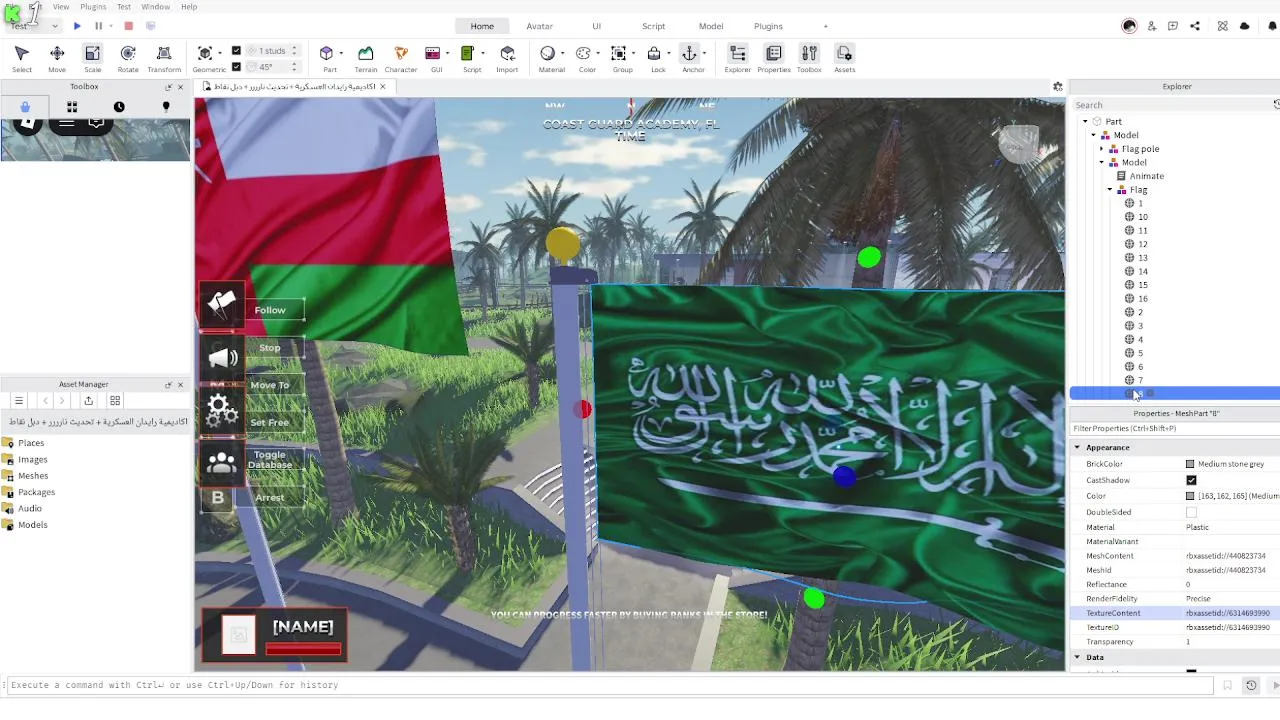The width and height of the screenshot is (1280, 720).
Task: Focus the Filter Properties field
Action: [x=1175, y=428]
